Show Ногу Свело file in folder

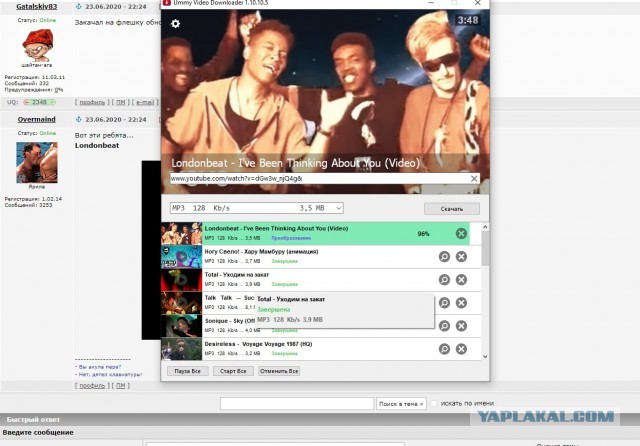(x=444, y=257)
